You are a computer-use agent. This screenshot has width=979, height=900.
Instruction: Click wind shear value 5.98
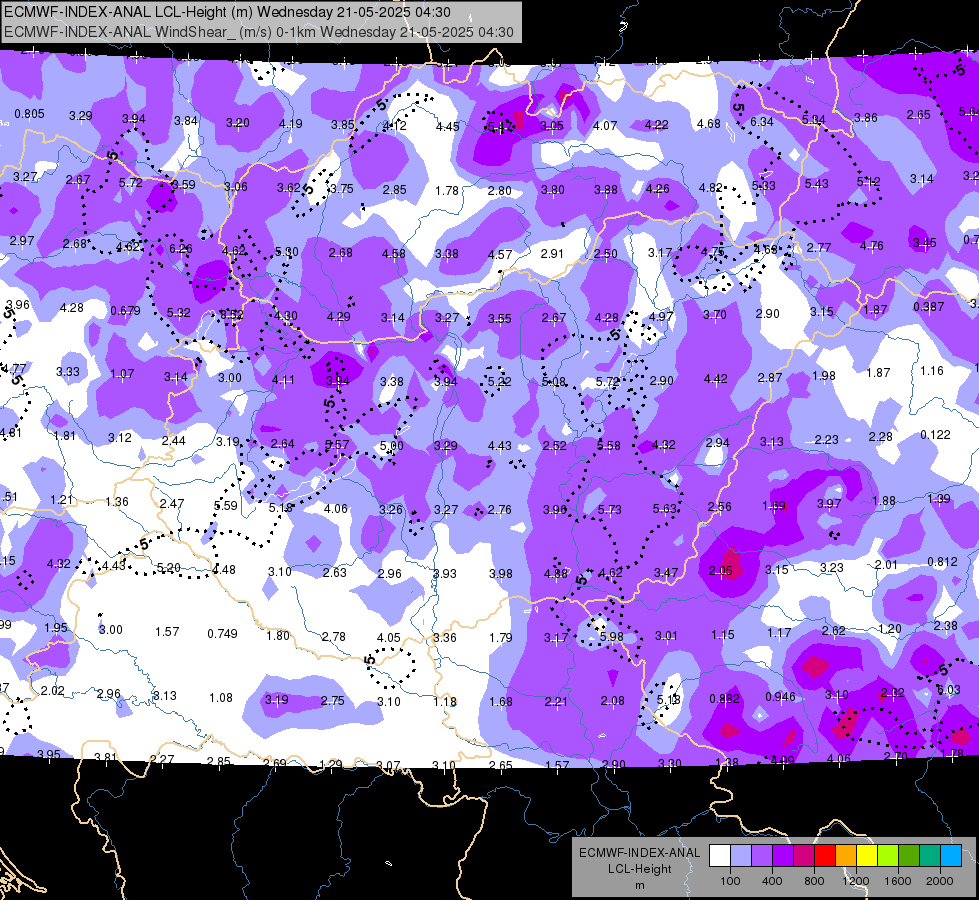(611, 636)
